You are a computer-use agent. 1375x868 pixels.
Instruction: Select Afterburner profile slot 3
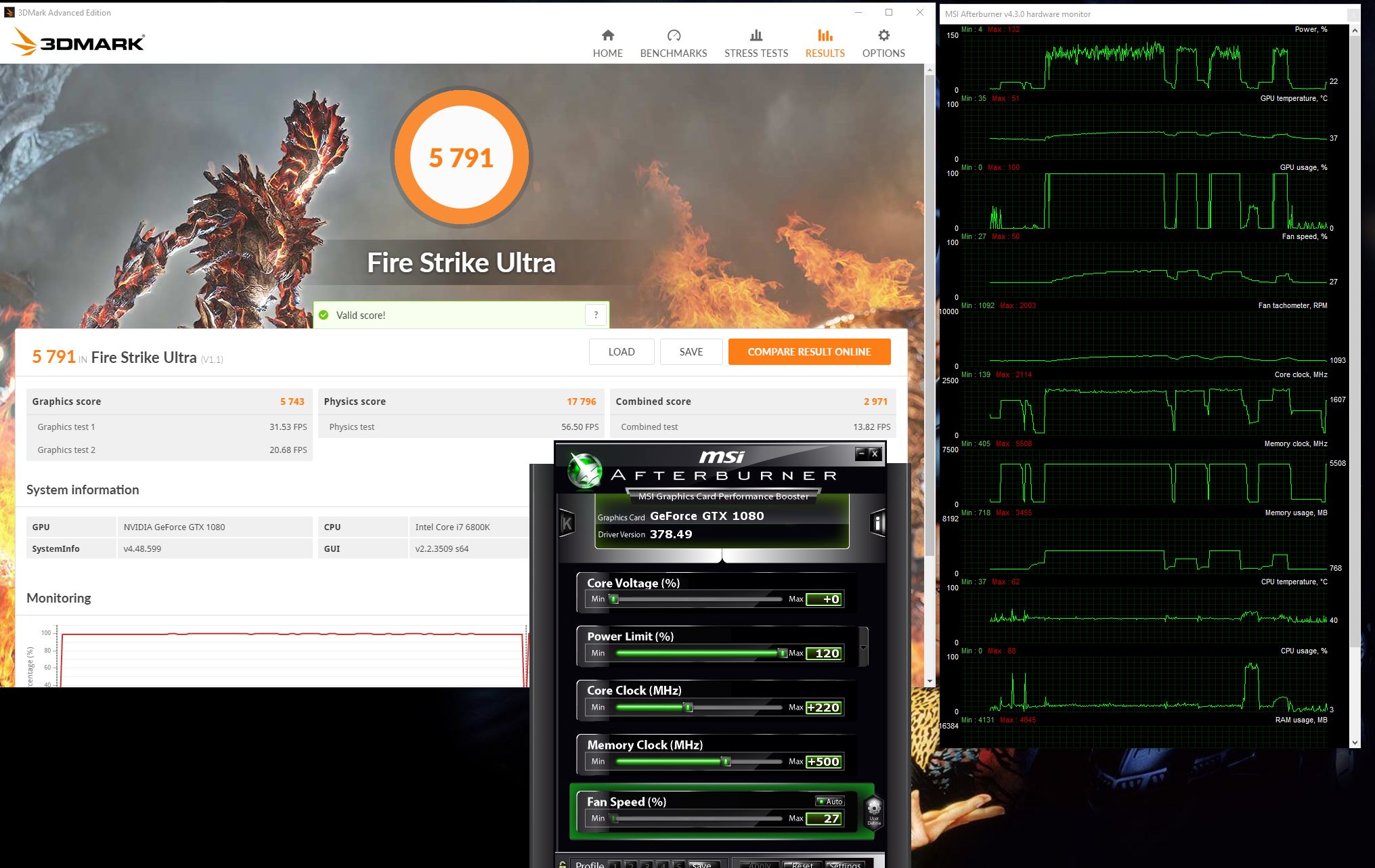(647, 865)
